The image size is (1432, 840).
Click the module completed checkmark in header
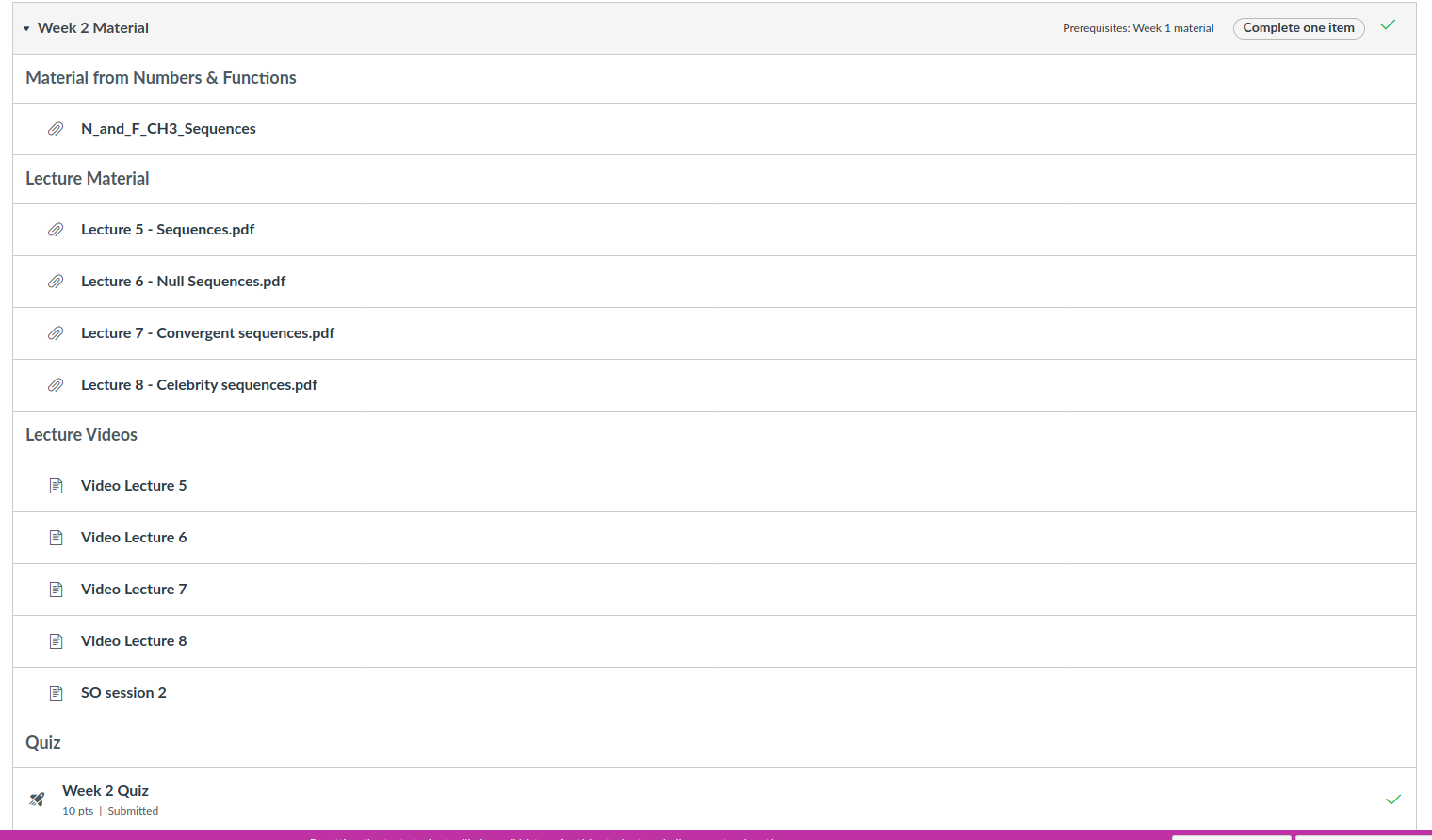coord(1388,25)
